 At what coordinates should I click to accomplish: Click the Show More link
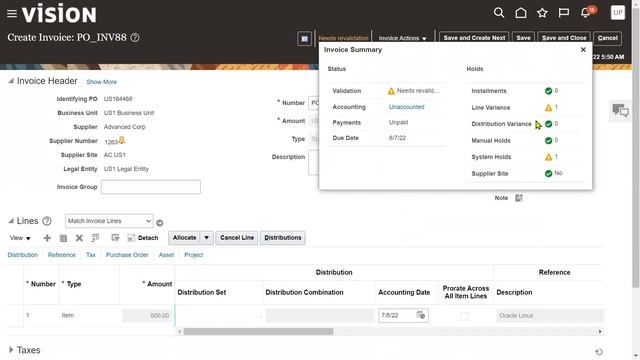(102, 82)
